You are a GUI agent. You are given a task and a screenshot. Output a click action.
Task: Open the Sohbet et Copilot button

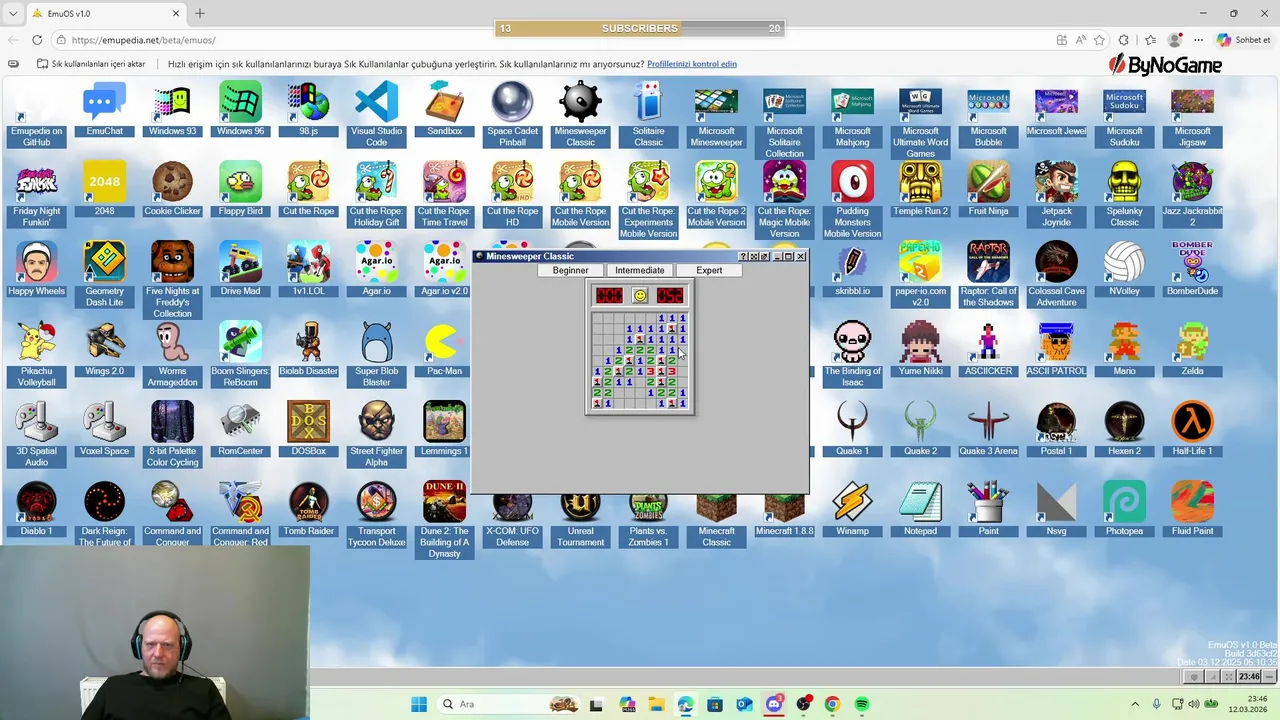coord(1243,40)
